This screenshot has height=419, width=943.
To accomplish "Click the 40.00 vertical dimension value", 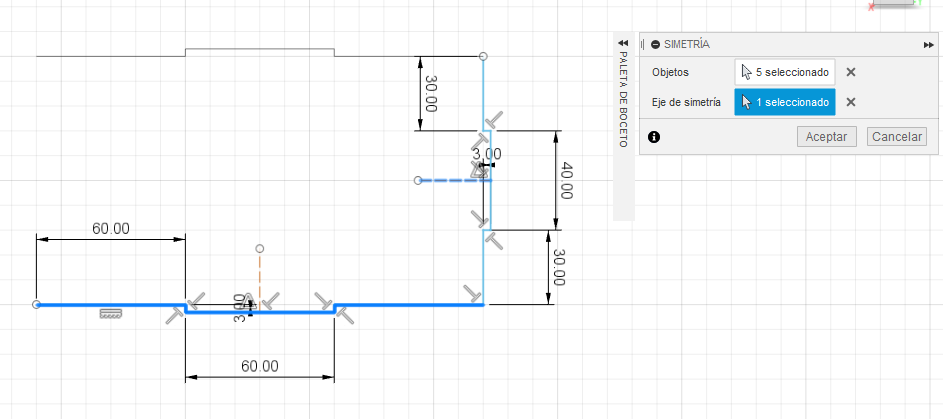I will tap(565, 180).
